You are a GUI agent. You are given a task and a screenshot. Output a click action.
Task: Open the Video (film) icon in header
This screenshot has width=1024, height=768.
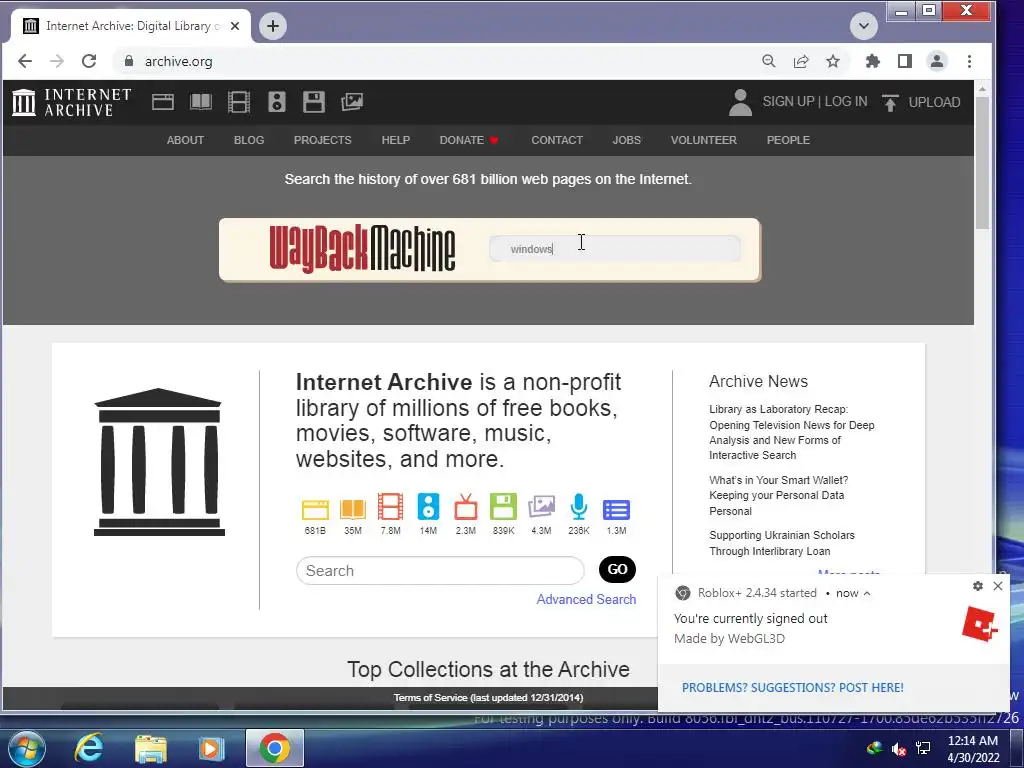coord(238,102)
